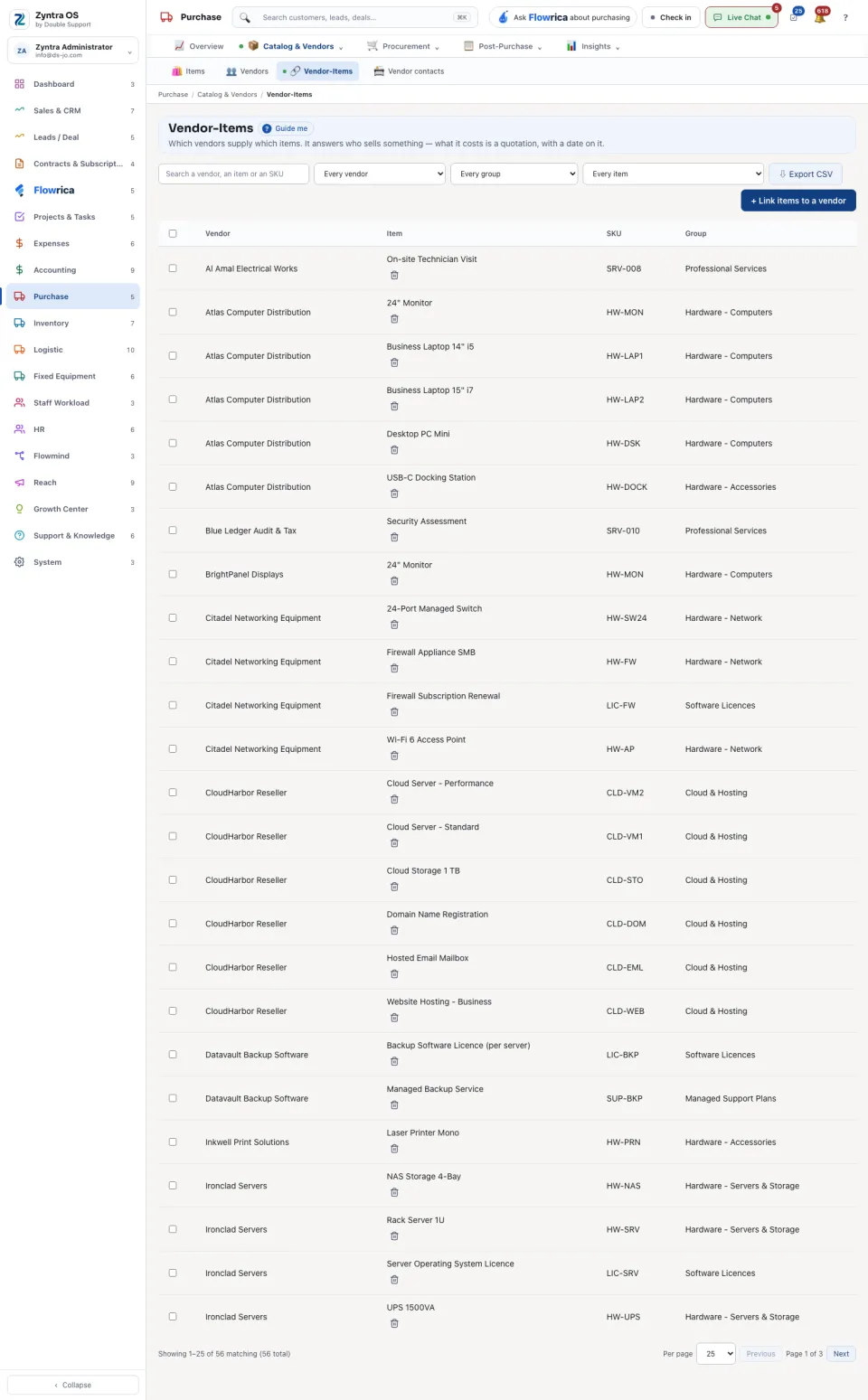Open Contracts & Subscriptions sidebar icon
Screen dimensions: 868x1400
pos(20,164)
